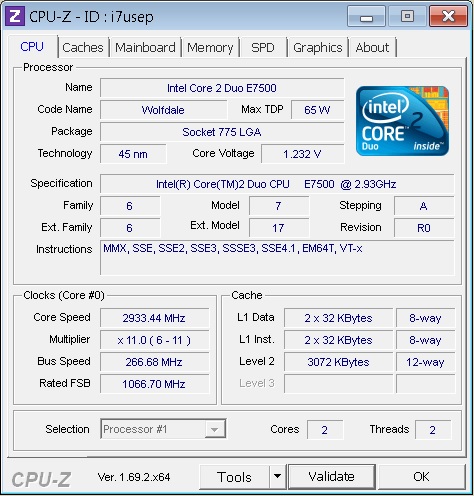The width and height of the screenshot is (474, 496).
Task: Click the L1 Data associativity 8-way
Action: click(x=425, y=318)
